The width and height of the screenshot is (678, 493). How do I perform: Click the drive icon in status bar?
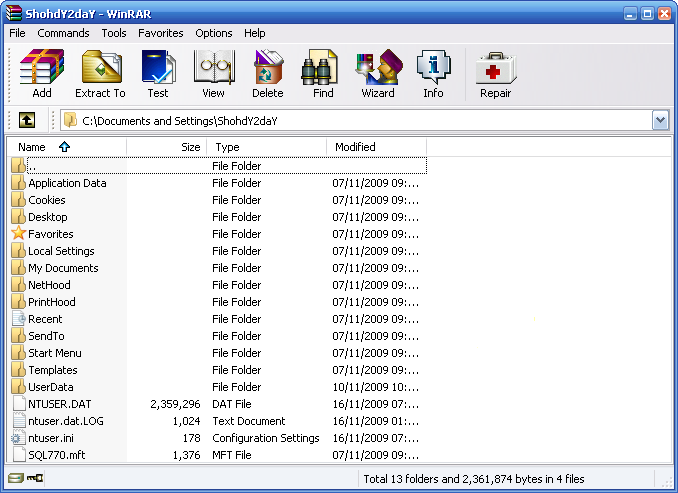point(16,478)
